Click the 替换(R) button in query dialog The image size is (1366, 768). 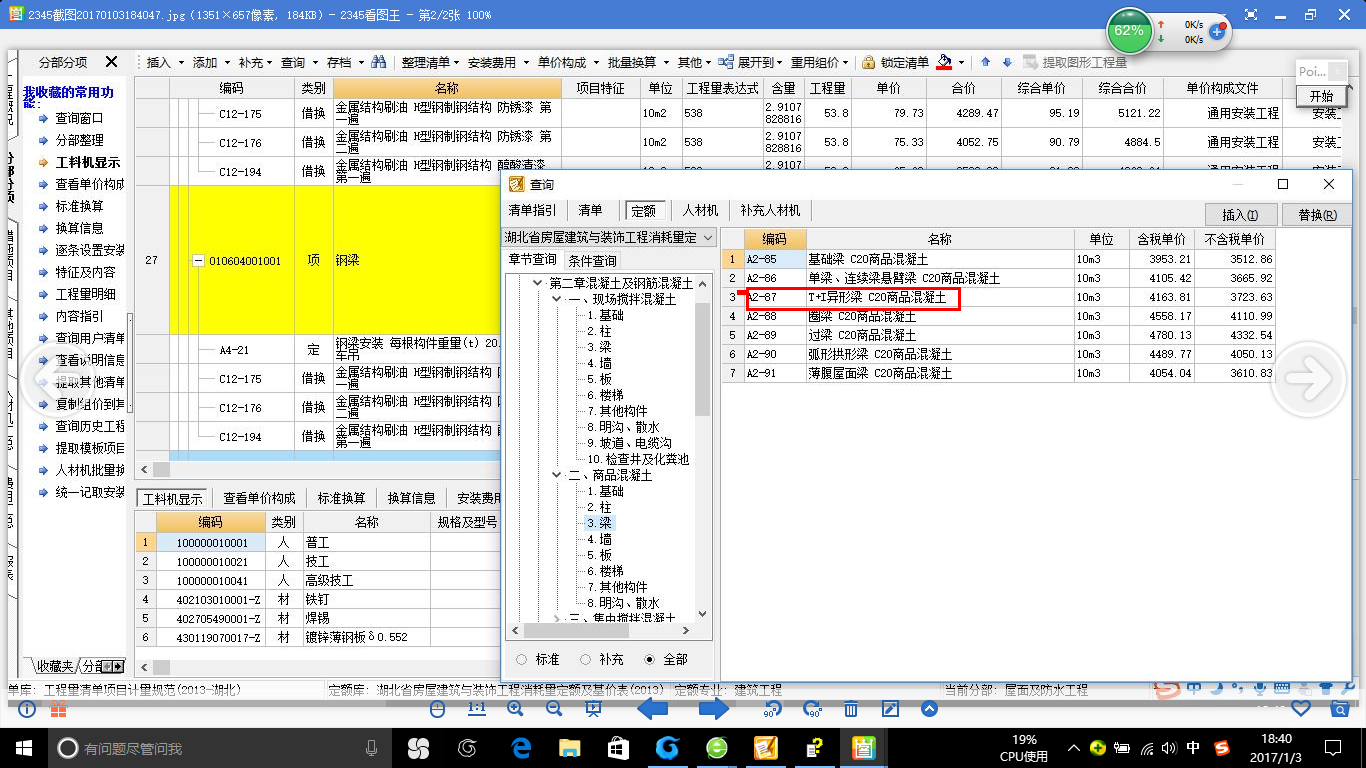pos(1317,214)
